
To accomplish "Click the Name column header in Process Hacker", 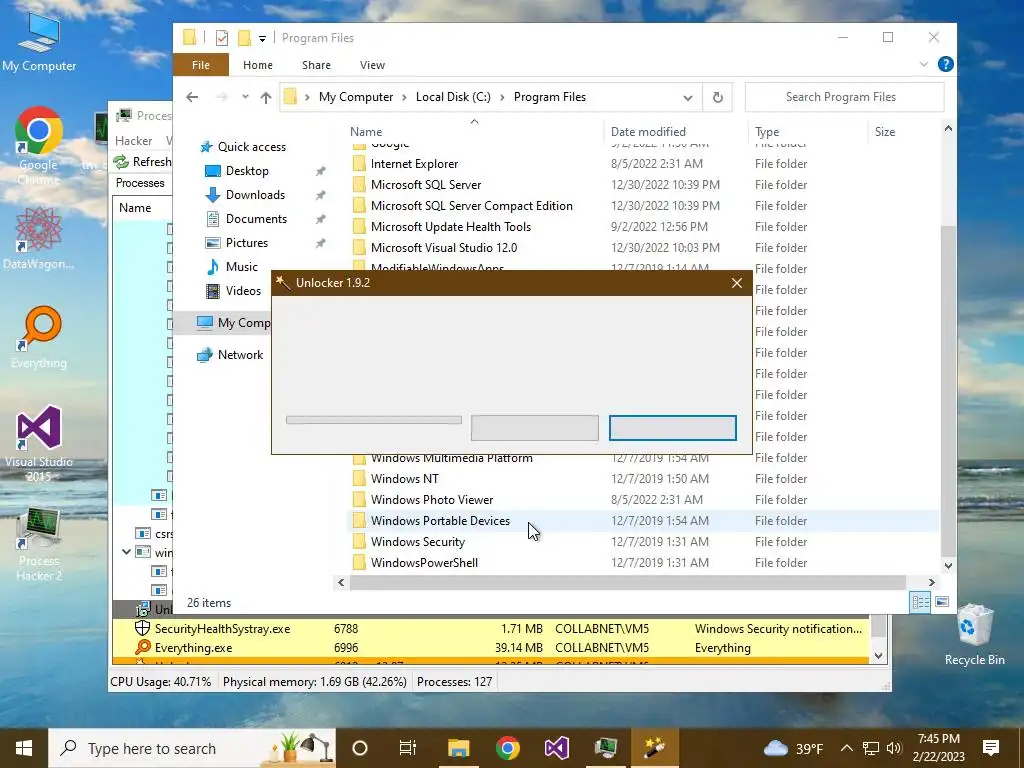I will tap(135, 208).
